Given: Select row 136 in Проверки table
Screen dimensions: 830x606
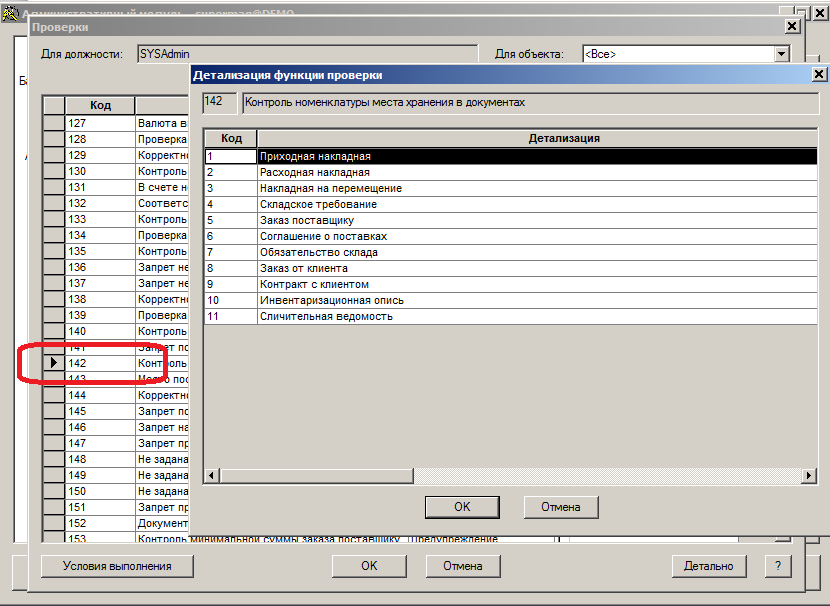Looking at the screenshot, I should [x=115, y=267].
